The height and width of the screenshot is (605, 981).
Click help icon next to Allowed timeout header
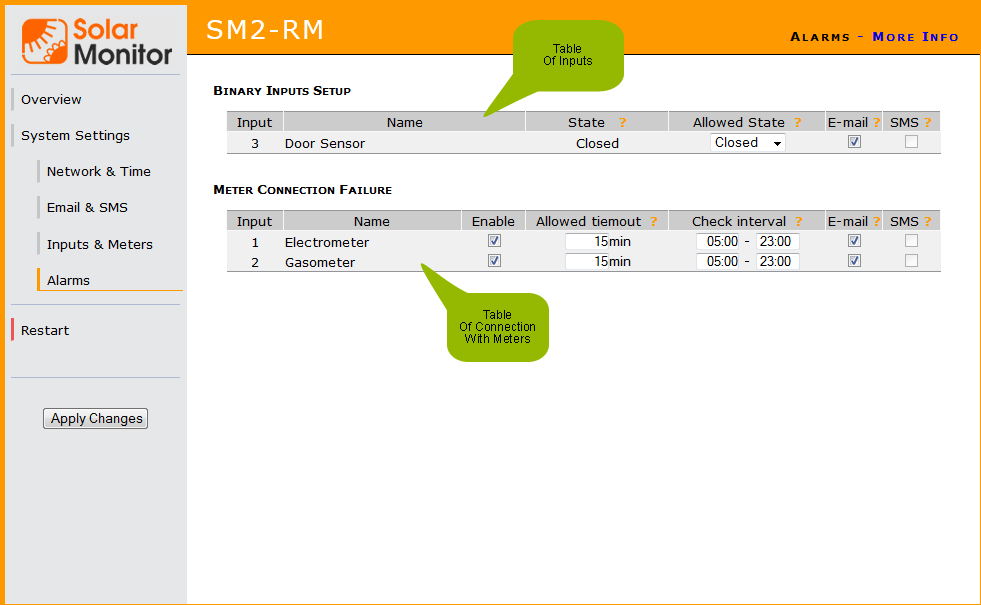653,221
